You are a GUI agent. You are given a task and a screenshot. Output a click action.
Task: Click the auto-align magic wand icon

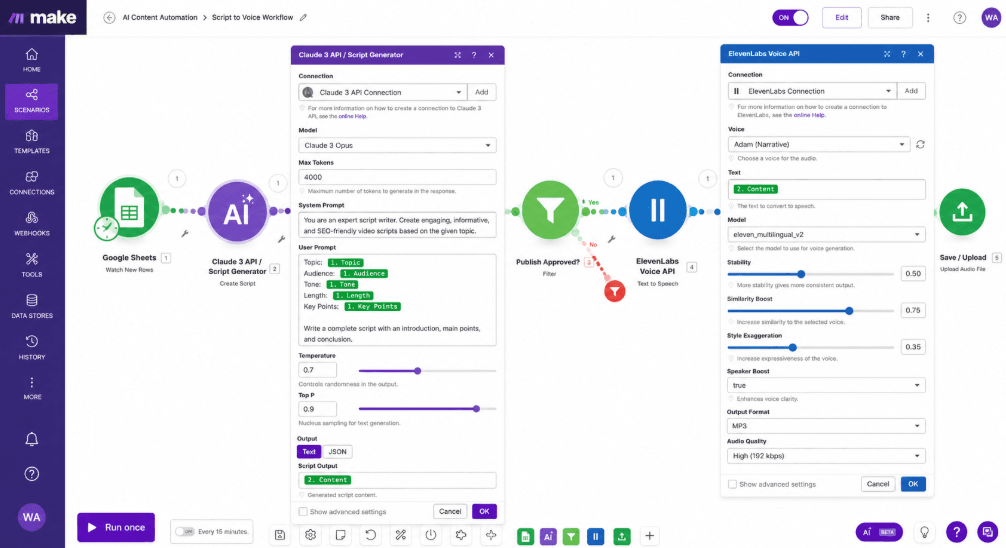point(401,535)
